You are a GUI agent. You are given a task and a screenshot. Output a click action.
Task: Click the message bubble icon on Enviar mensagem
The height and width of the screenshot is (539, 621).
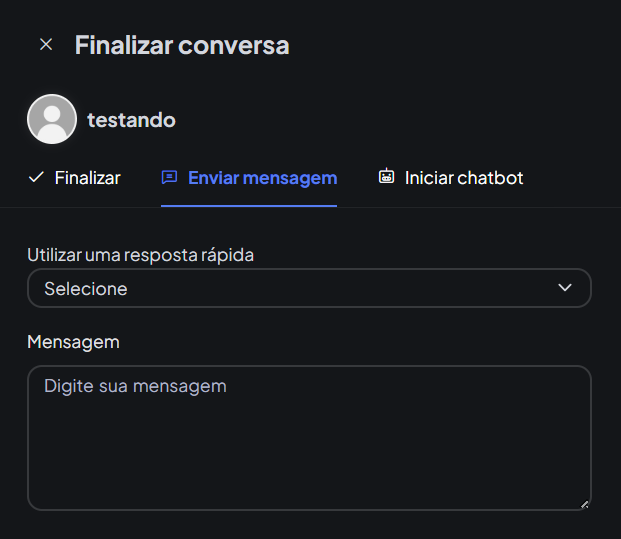(x=169, y=178)
